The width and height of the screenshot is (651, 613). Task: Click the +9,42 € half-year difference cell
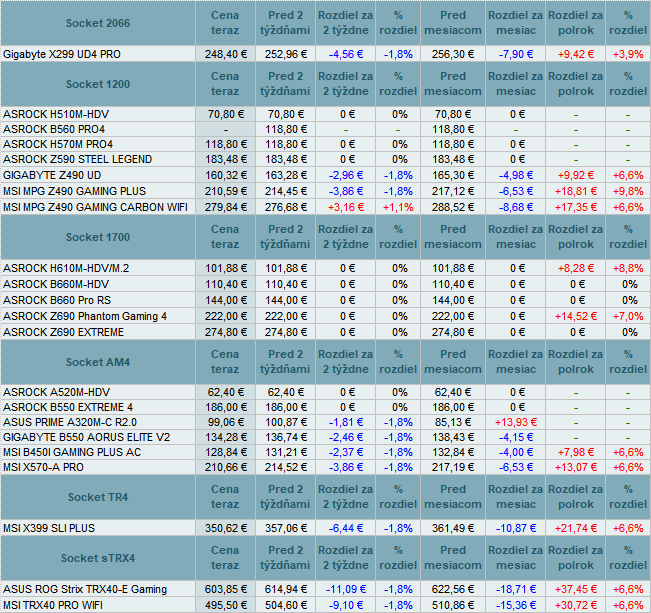(575, 54)
